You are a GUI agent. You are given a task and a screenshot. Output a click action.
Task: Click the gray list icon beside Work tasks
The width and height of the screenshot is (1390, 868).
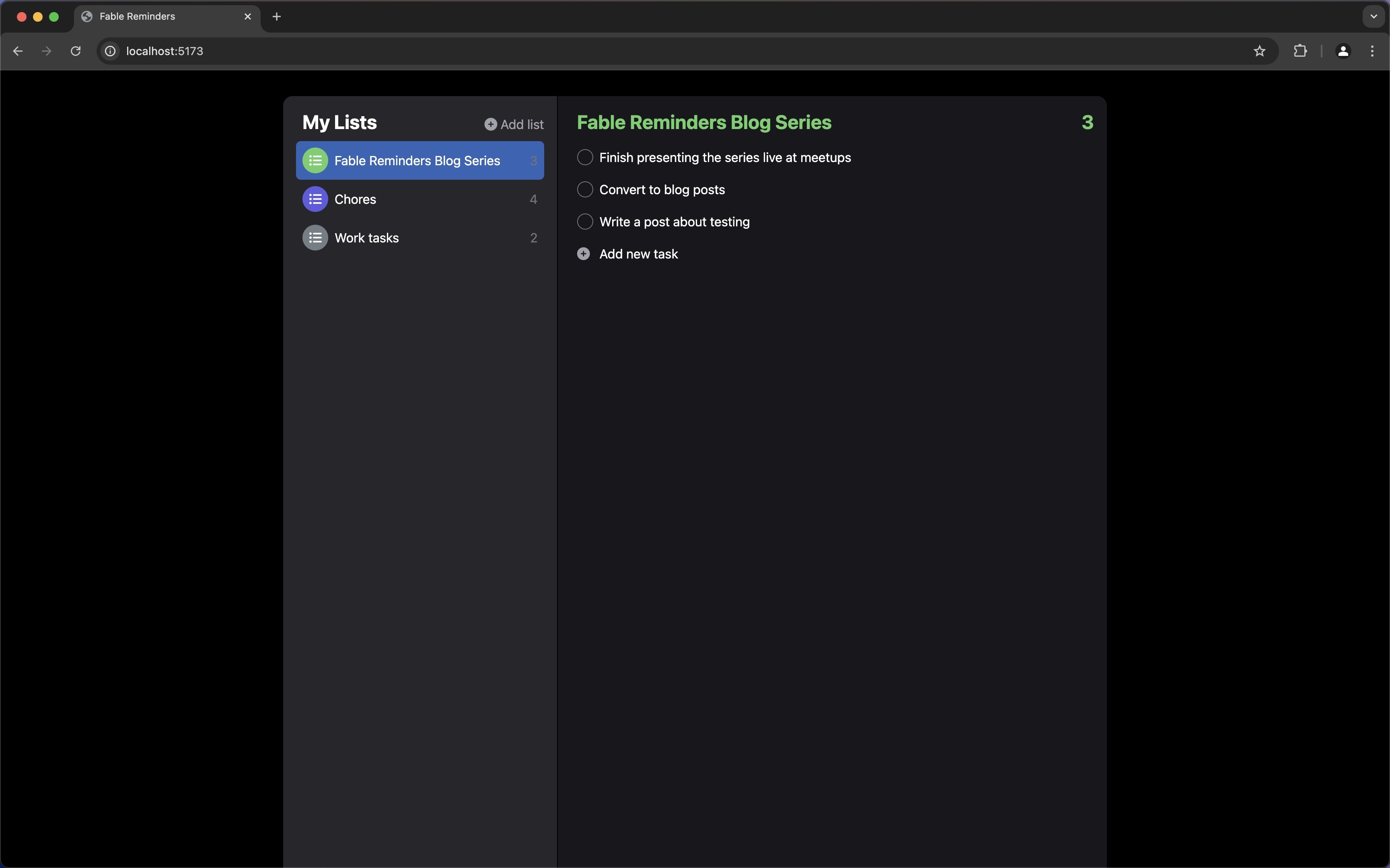point(315,238)
